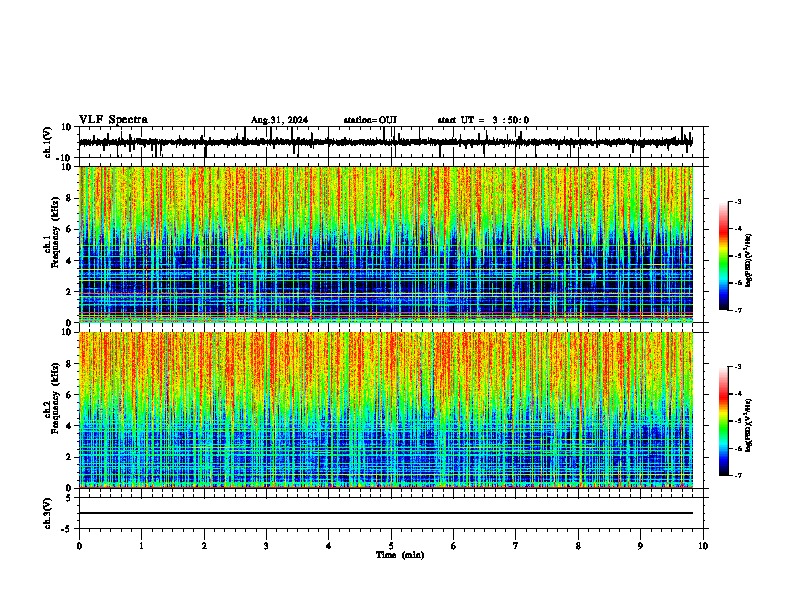Screen dimensions: 792x612
Task: Click the '5' tick on ch.3(V) axis
Action: [70, 498]
